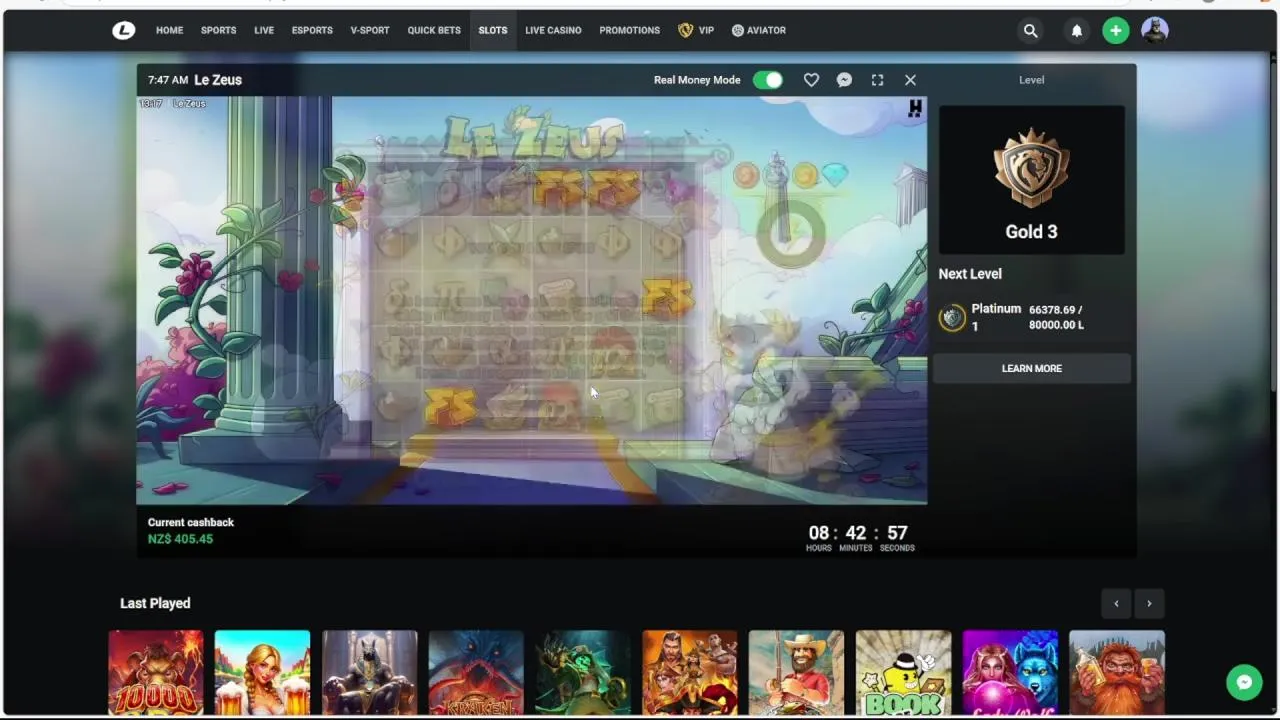Click the Current cashback amount
Viewport: 1280px width, 720px height.
pyautogui.click(x=180, y=539)
